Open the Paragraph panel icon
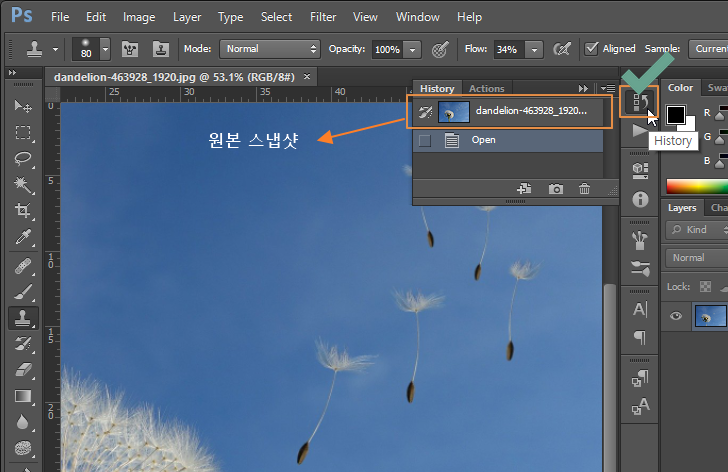Screen dimensions: 728x472 click(640, 337)
